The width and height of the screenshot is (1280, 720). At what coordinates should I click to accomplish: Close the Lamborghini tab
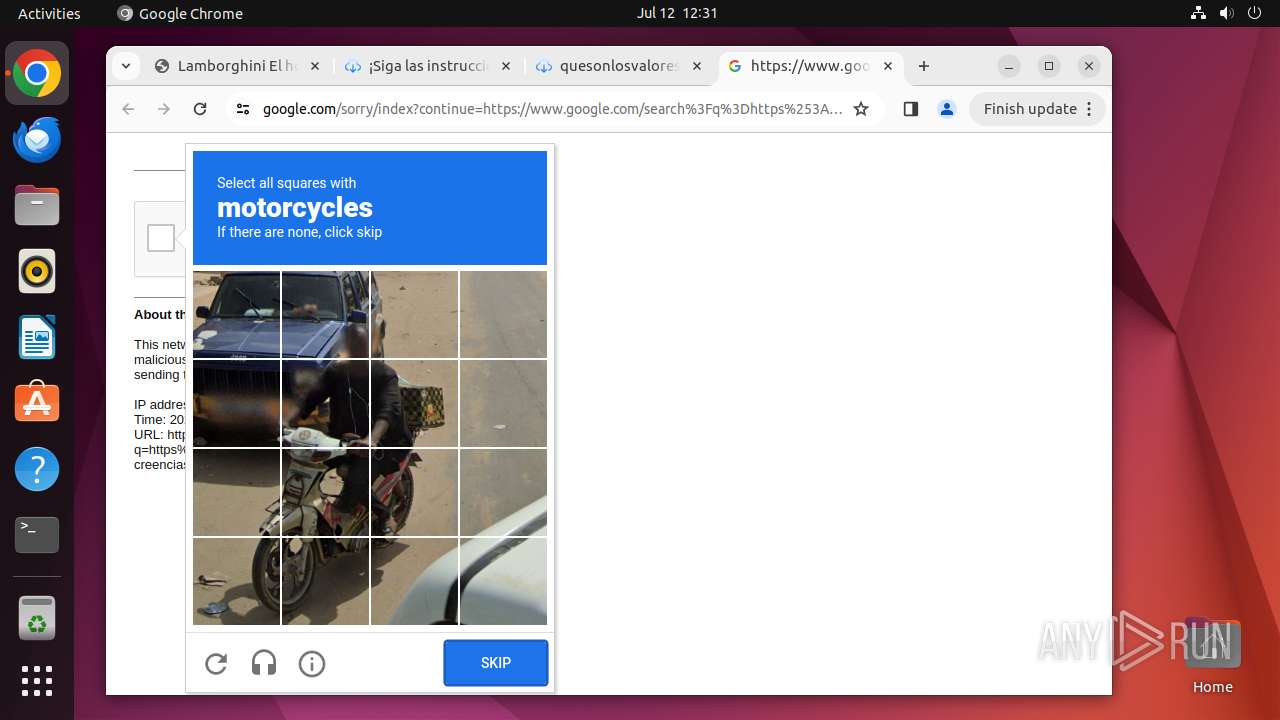(314, 66)
